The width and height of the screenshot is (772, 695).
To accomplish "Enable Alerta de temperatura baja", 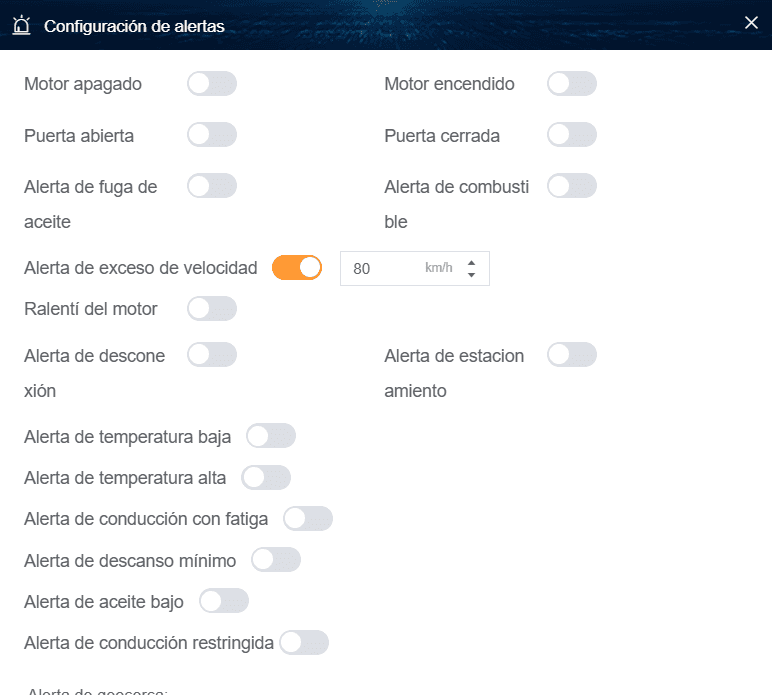I will 271,436.
